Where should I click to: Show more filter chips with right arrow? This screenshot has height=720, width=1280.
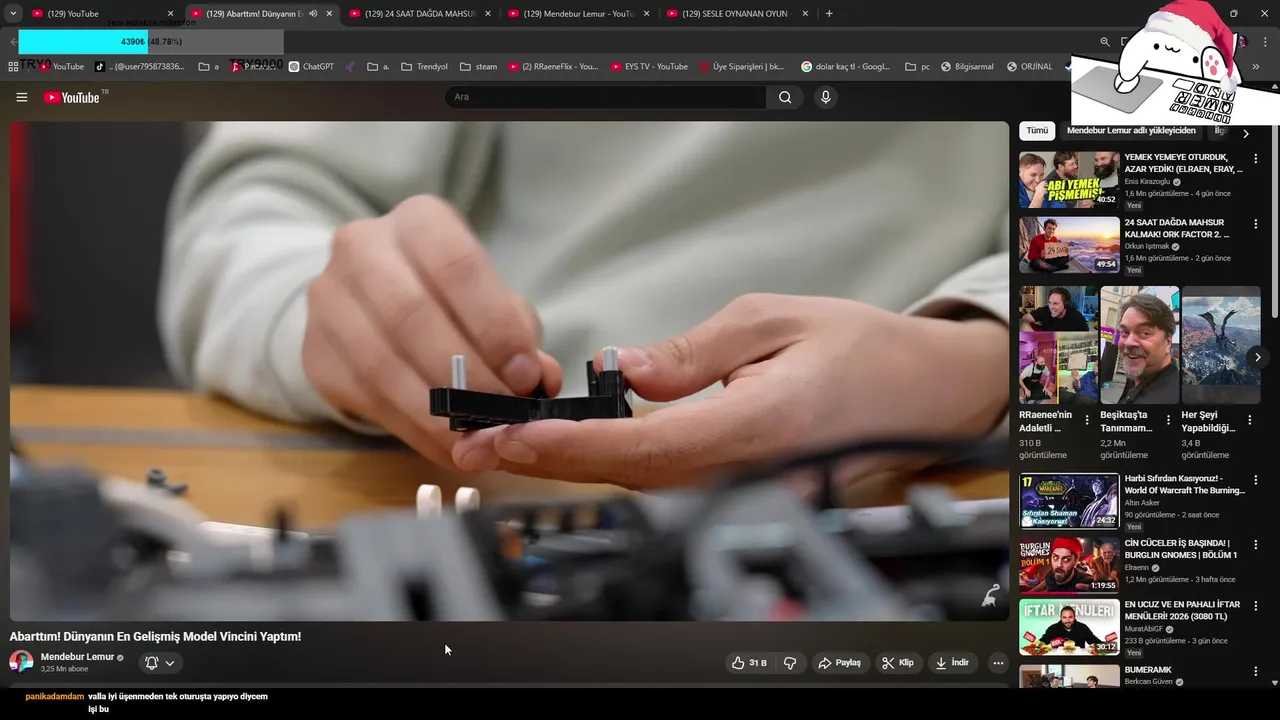(1245, 133)
